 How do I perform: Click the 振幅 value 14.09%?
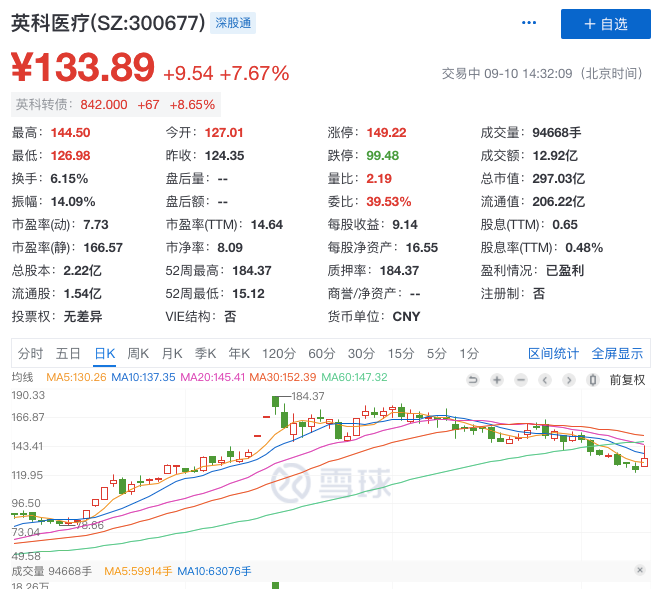(73, 201)
